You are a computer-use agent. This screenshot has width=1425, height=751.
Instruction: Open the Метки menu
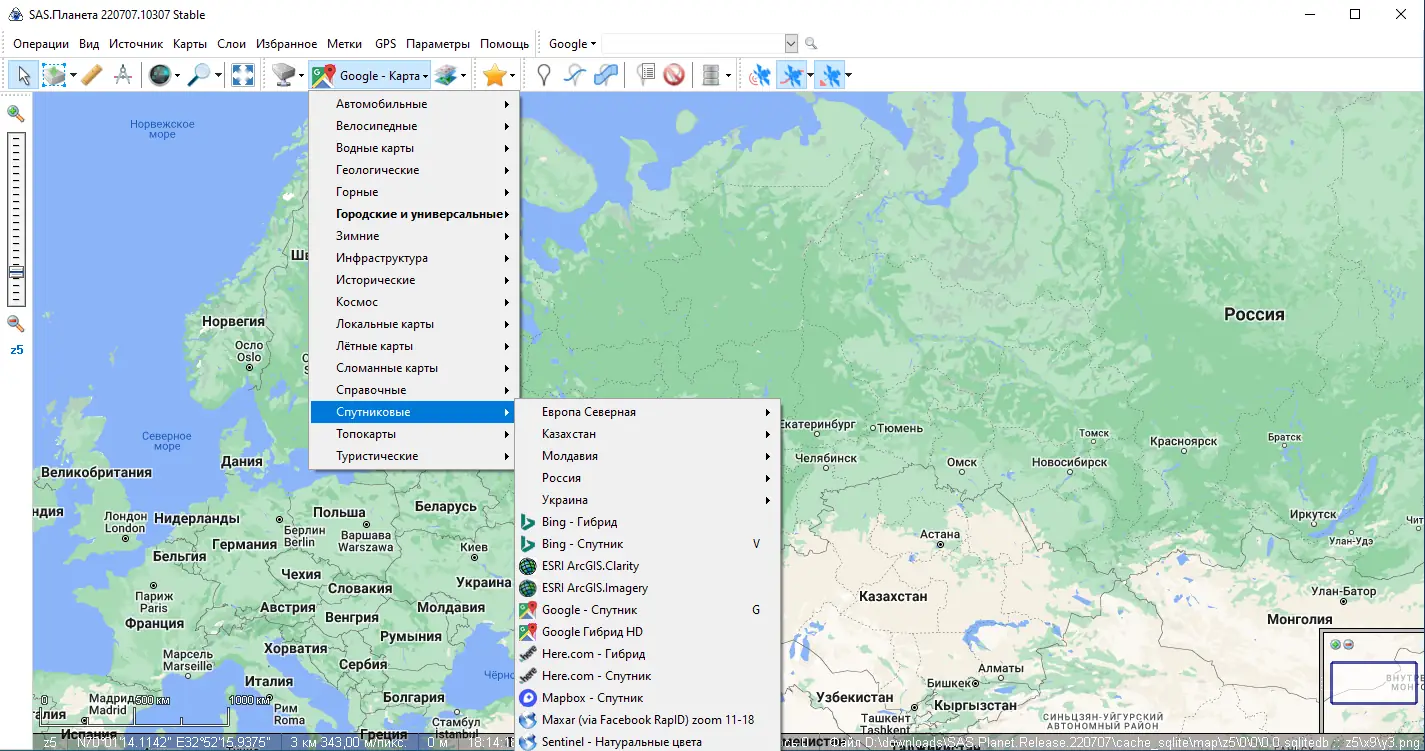[x=344, y=44]
